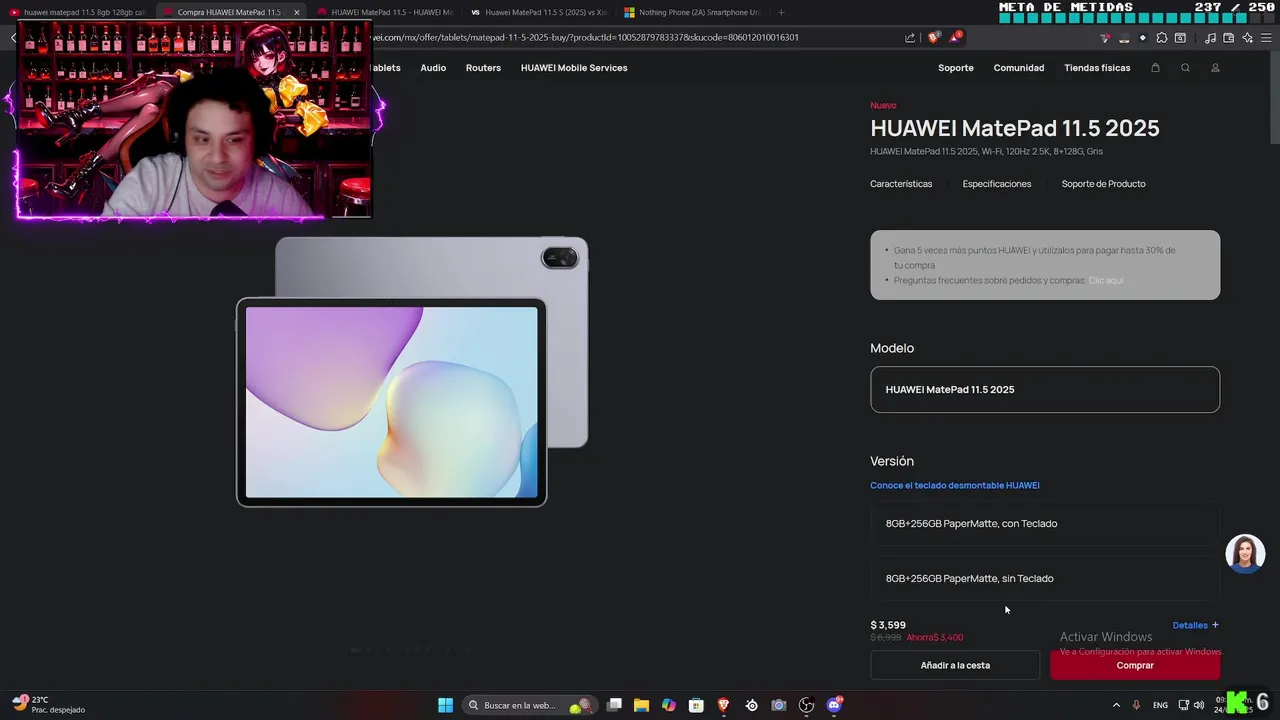Show hidden system tray icons

click(1116, 705)
